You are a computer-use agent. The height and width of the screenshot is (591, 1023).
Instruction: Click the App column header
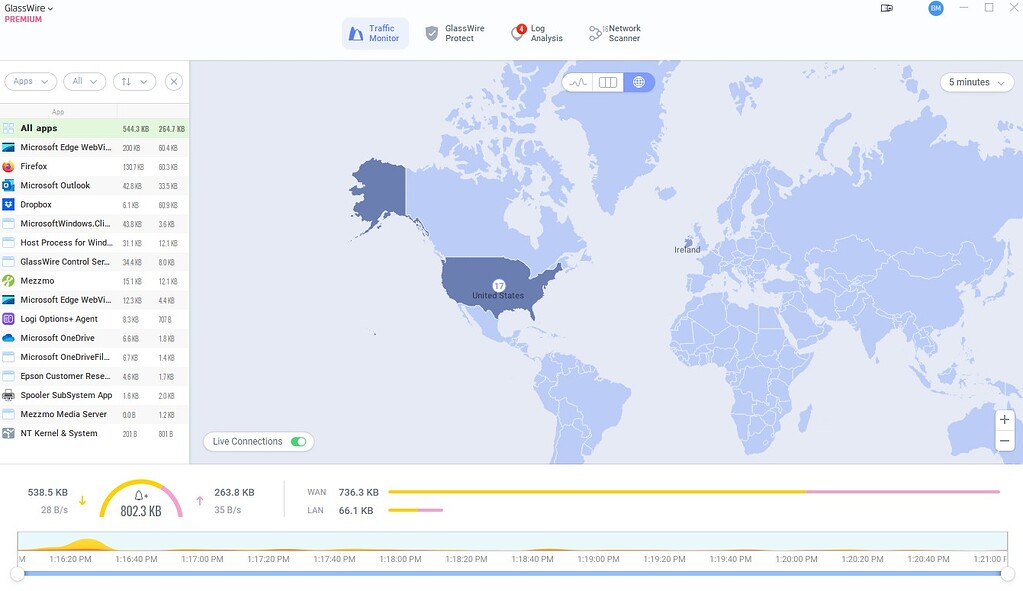[x=58, y=112]
